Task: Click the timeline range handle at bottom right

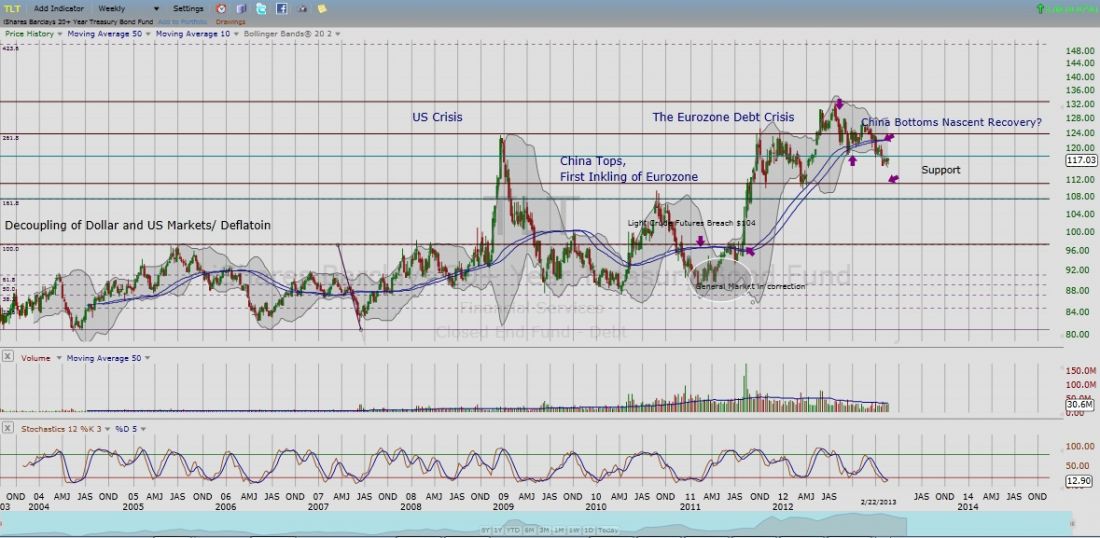Action: (1072, 523)
